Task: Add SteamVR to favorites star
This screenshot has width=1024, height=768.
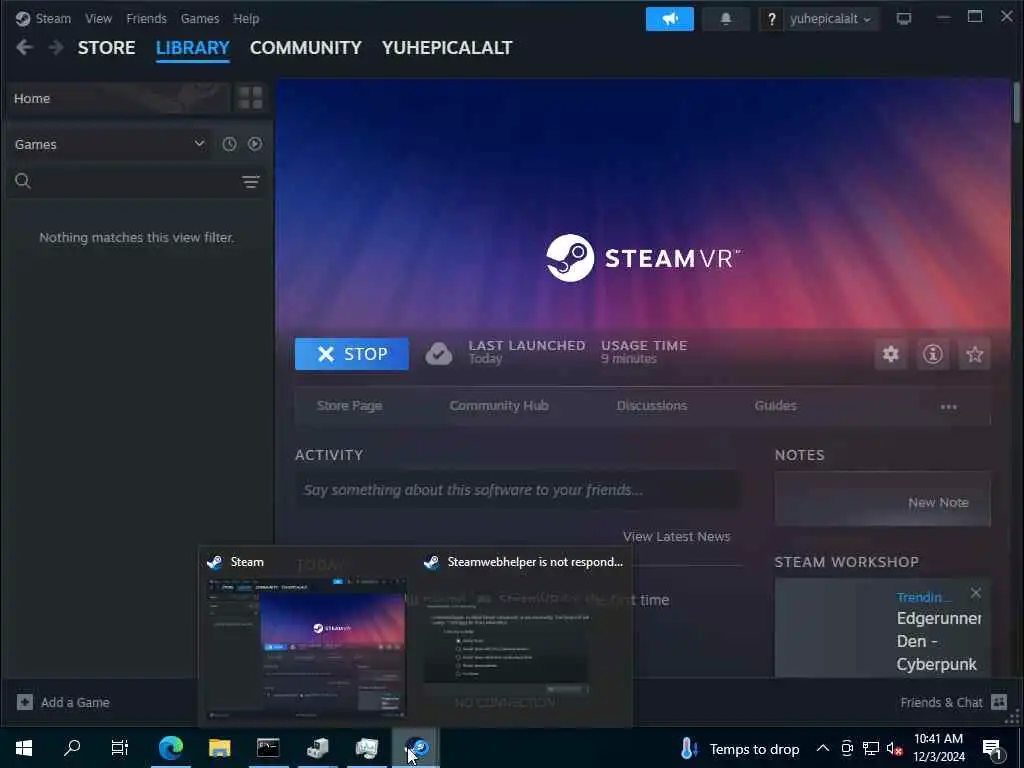Action: [974, 354]
